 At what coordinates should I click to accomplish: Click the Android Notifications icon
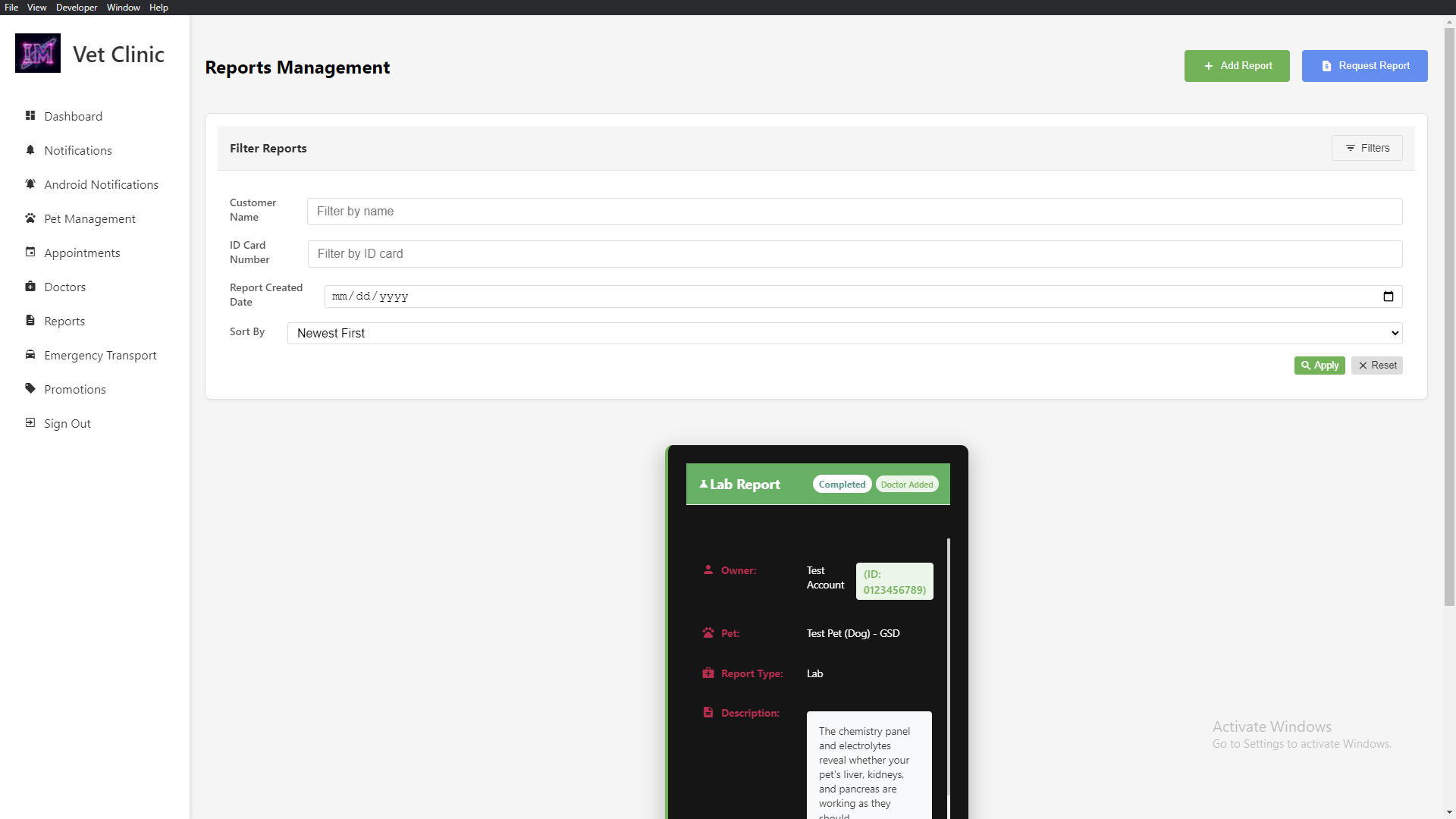(30, 184)
